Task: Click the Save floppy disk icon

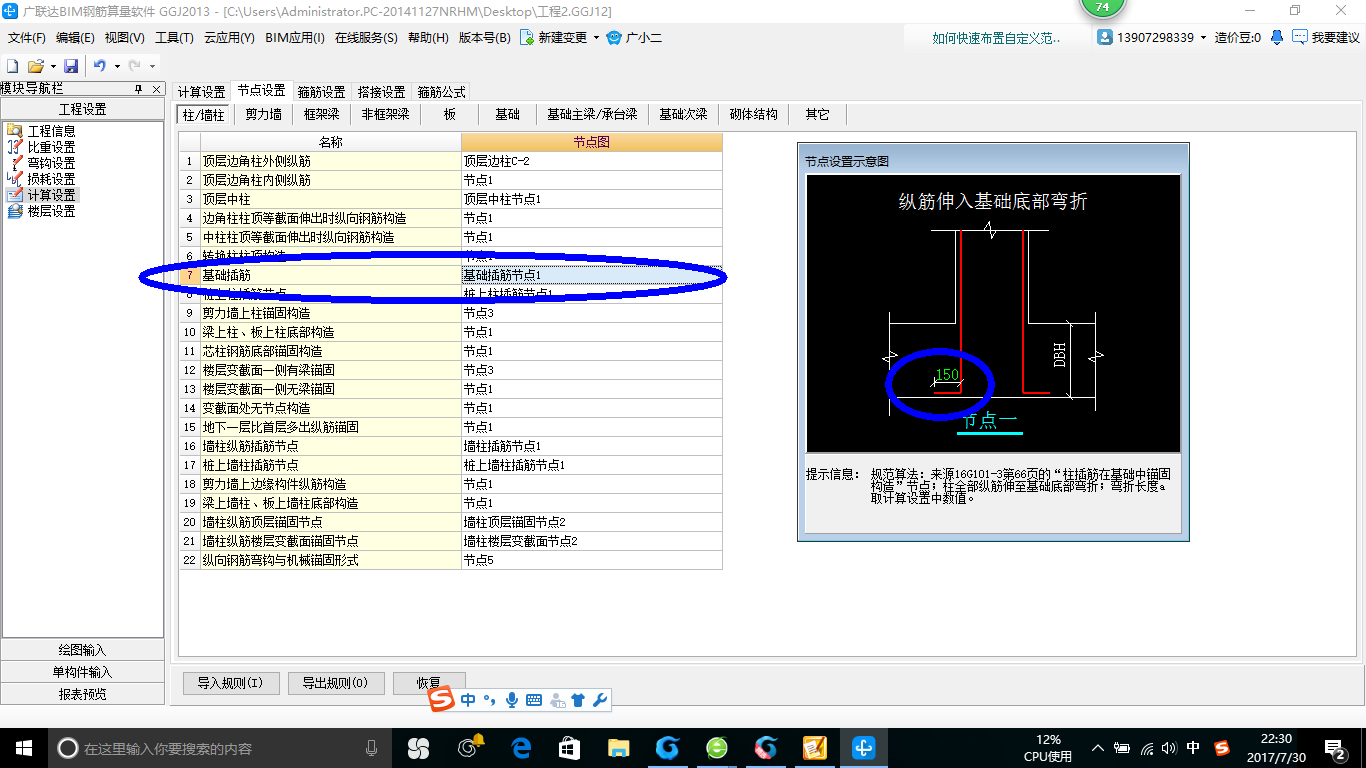Action: (x=71, y=65)
